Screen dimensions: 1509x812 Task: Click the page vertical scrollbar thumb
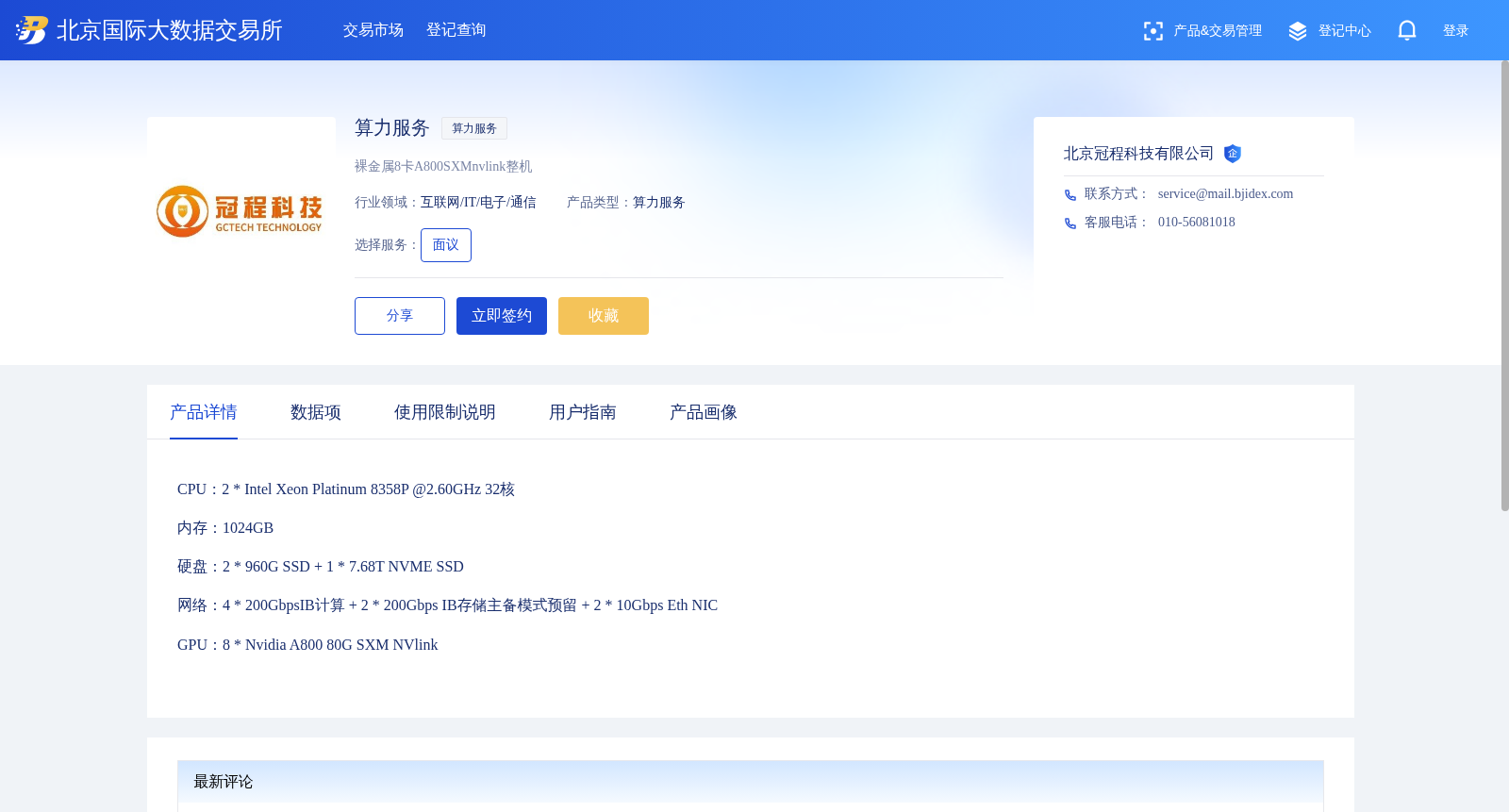[x=1505, y=286]
